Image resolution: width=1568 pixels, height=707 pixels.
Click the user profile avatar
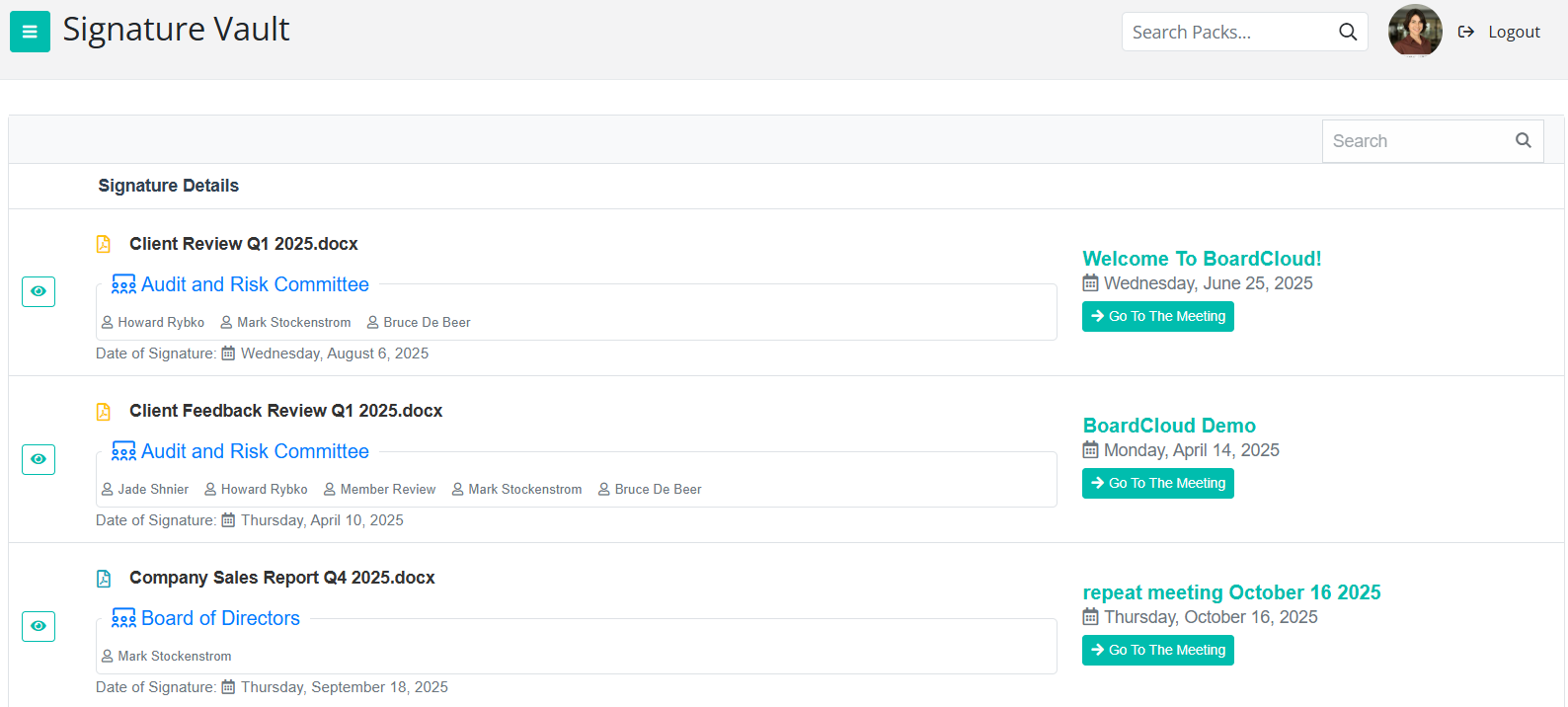1414,31
